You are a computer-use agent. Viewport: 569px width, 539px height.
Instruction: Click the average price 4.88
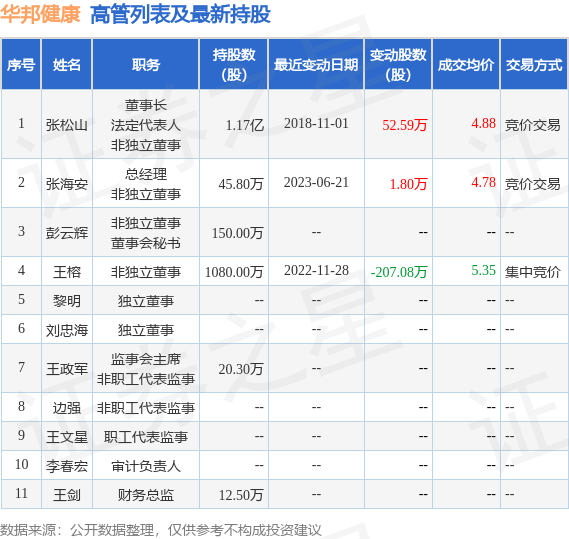pyautogui.click(x=483, y=123)
